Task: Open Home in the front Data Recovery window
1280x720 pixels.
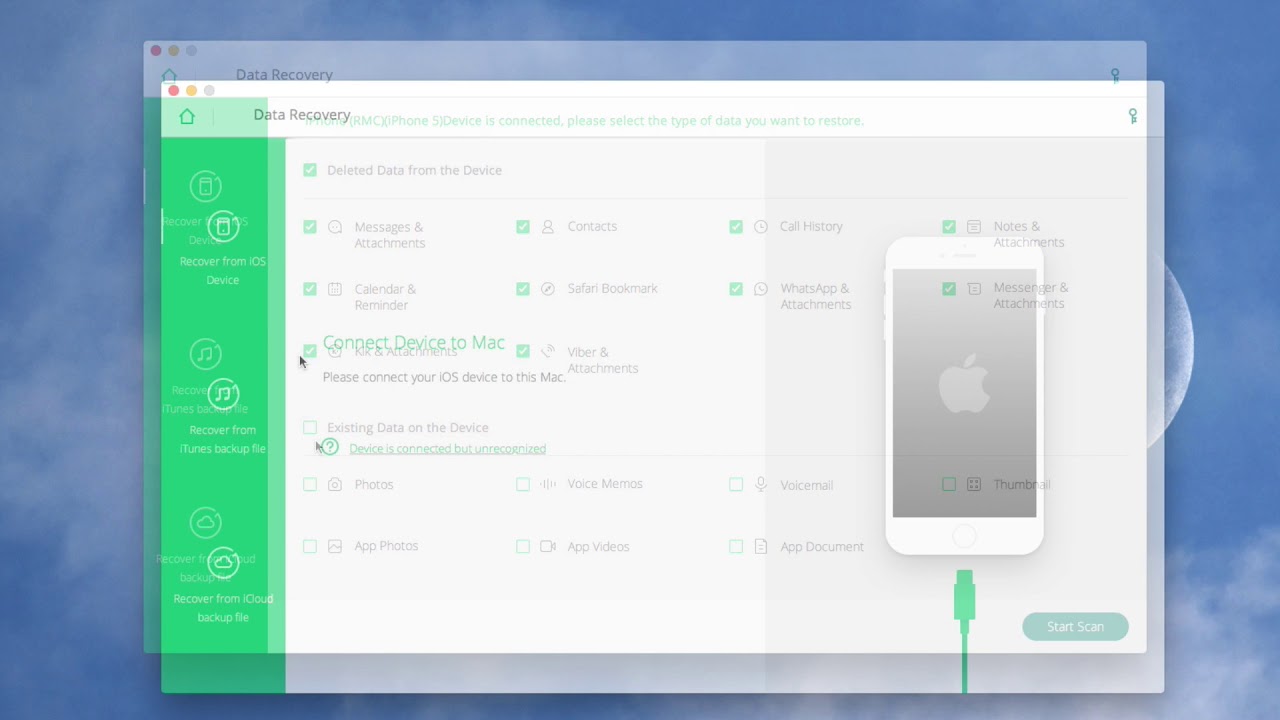Action: (187, 117)
